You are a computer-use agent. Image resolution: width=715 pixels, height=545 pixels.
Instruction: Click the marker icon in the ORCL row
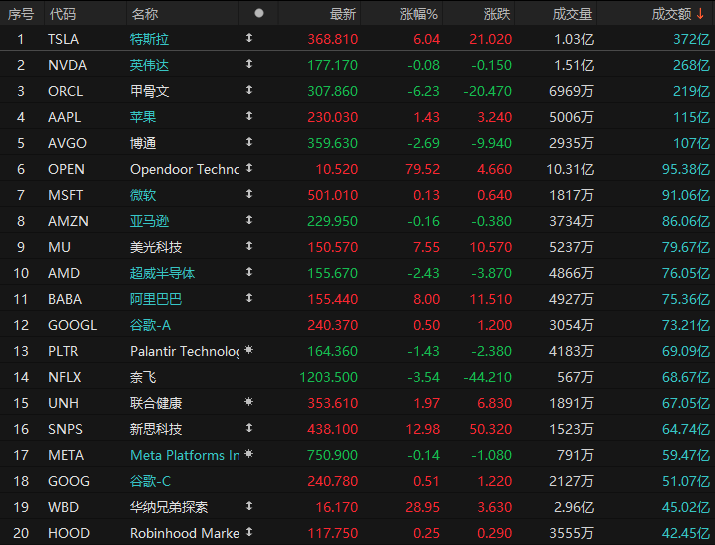249,90
